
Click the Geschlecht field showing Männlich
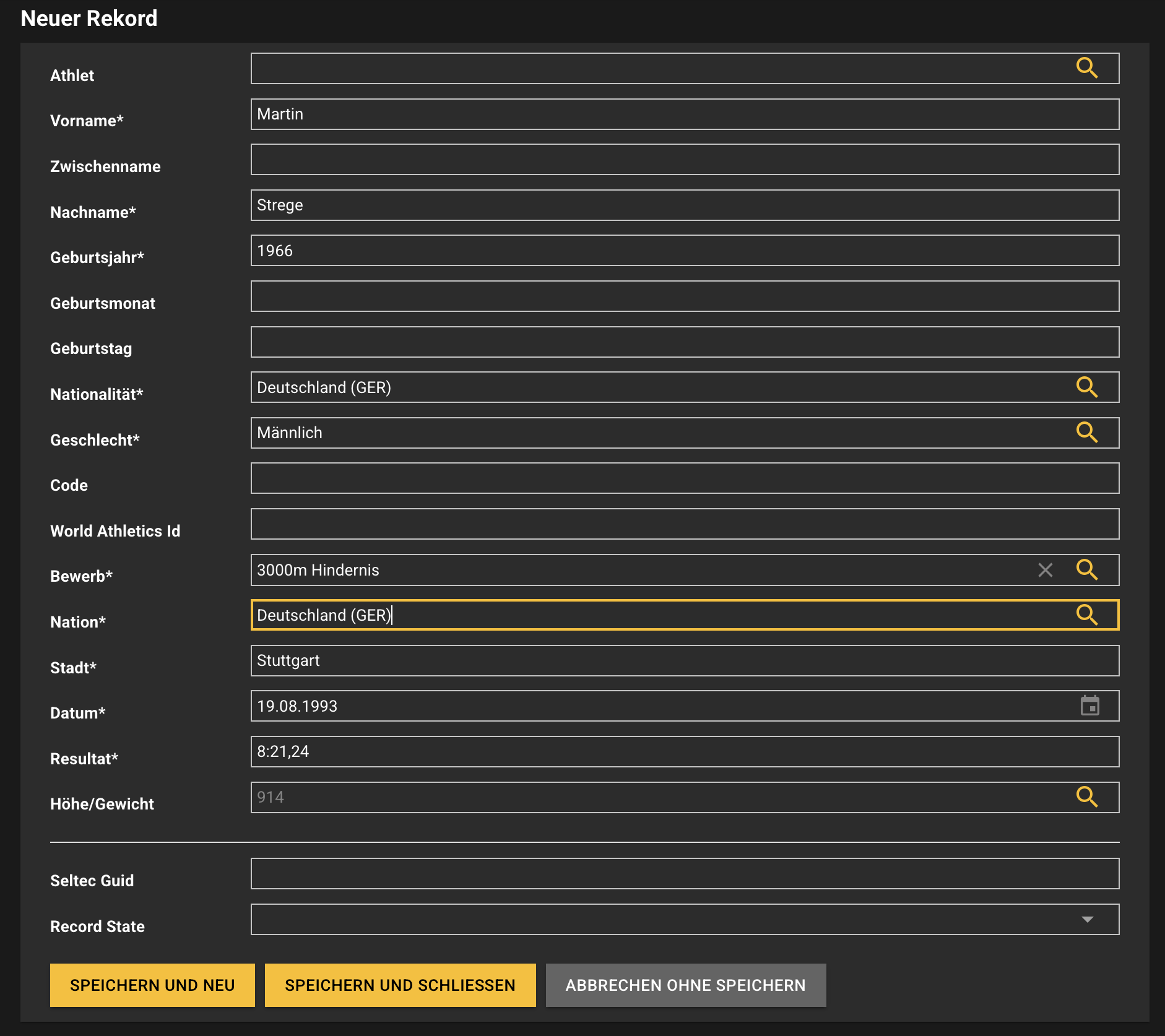685,433
